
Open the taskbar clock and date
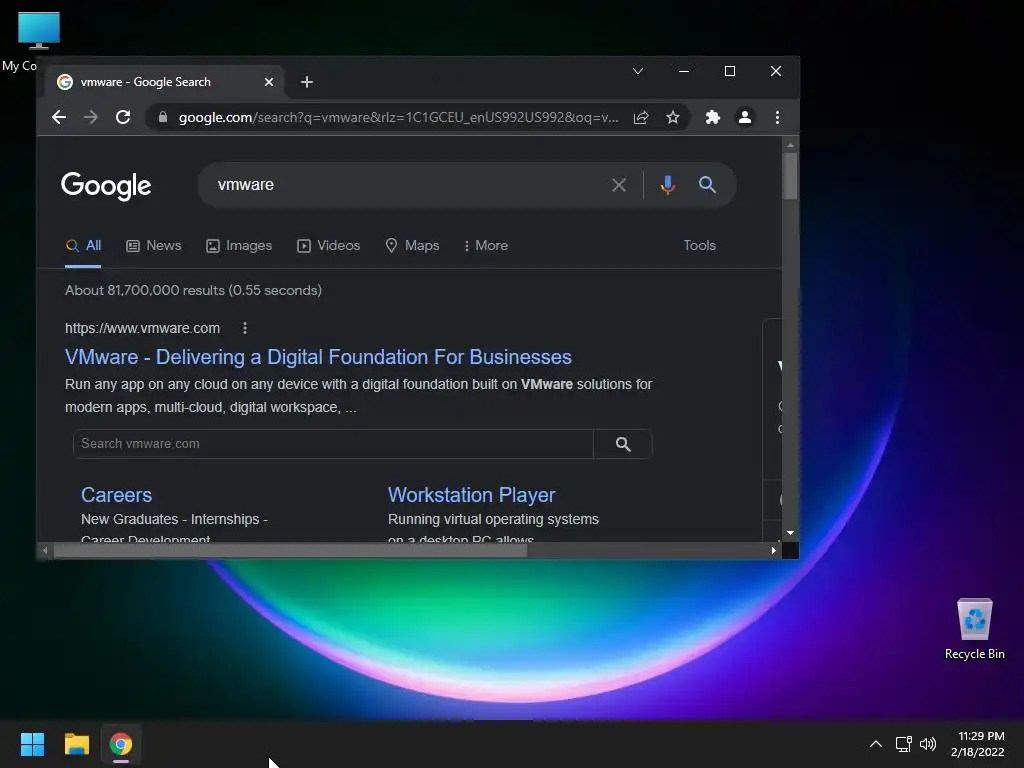pyautogui.click(x=978, y=744)
